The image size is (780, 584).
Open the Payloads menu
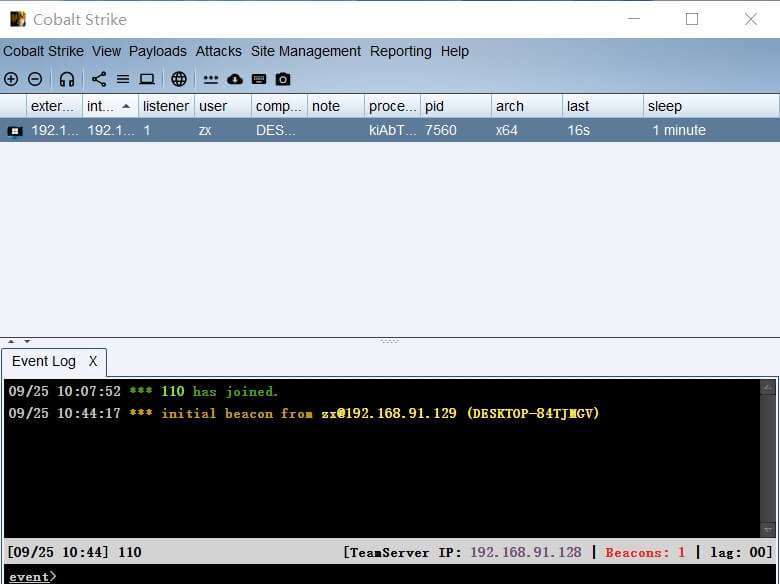pos(158,51)
